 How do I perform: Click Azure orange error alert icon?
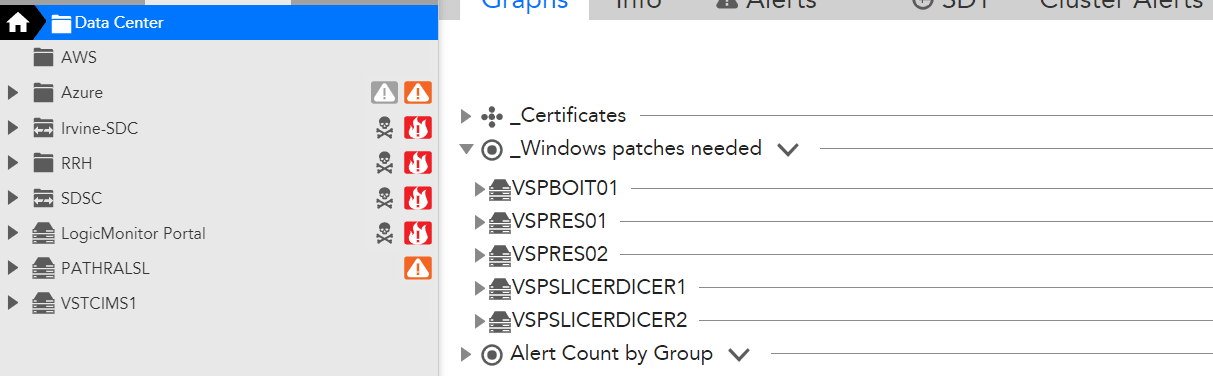tap(417, 93)
